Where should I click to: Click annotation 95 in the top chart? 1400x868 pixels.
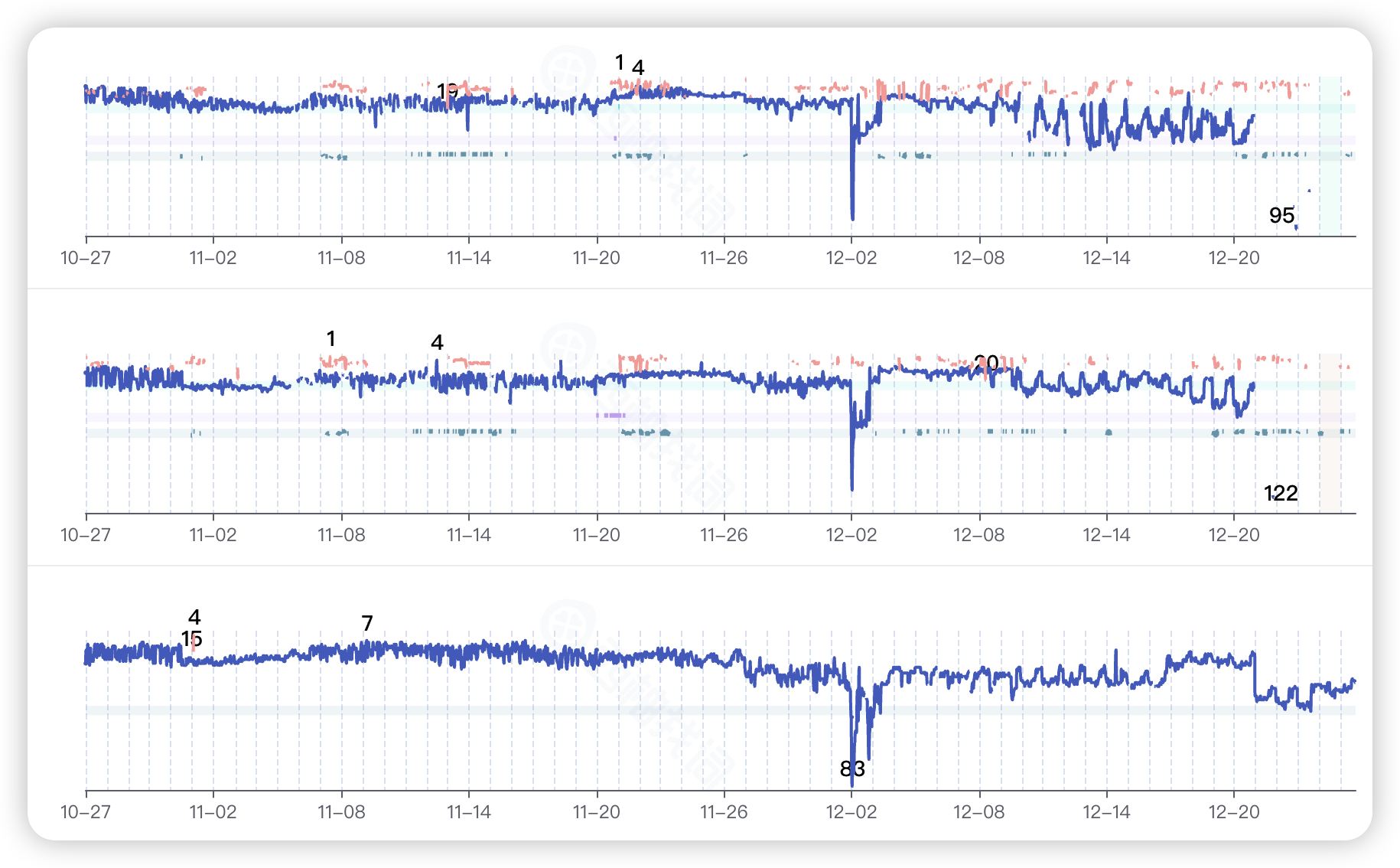pyautogui.click(x=1281, y=216)
